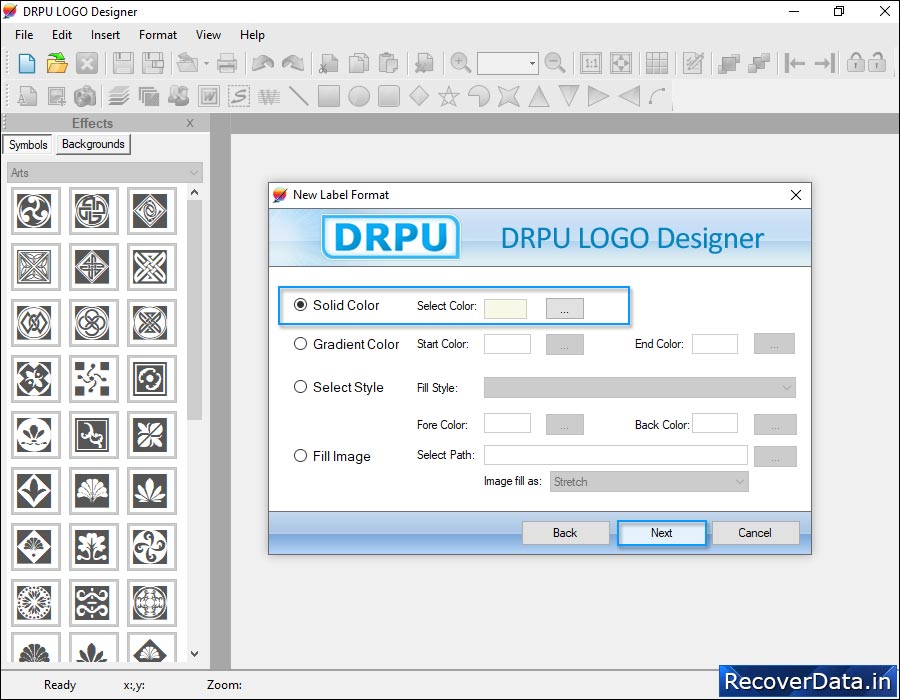
Task: Click the New document toolbar icon
Action: click(26, 63)
